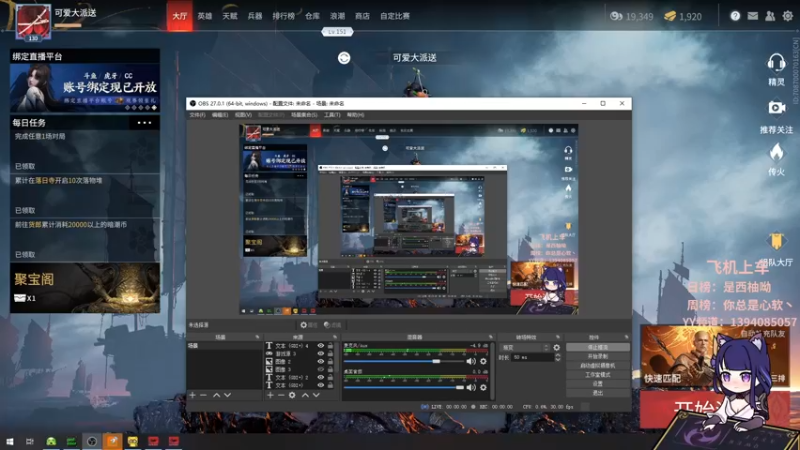This screenshot has width=800, height=450.
Task: Toggle lock on 图像 2 source
Action: (330, 361)
